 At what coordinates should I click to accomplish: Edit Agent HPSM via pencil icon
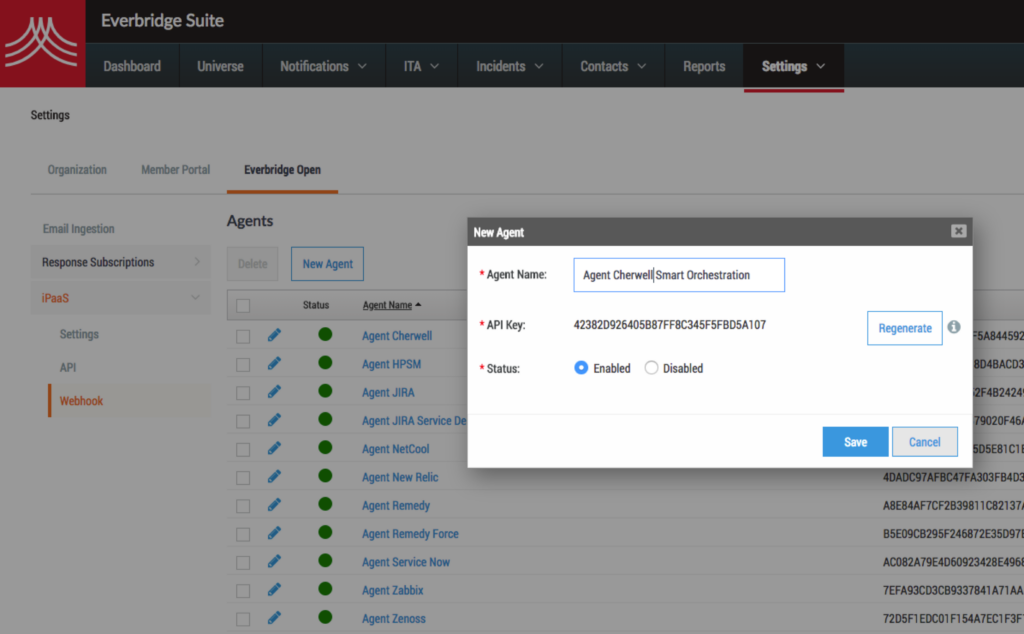tap(274, 364)
